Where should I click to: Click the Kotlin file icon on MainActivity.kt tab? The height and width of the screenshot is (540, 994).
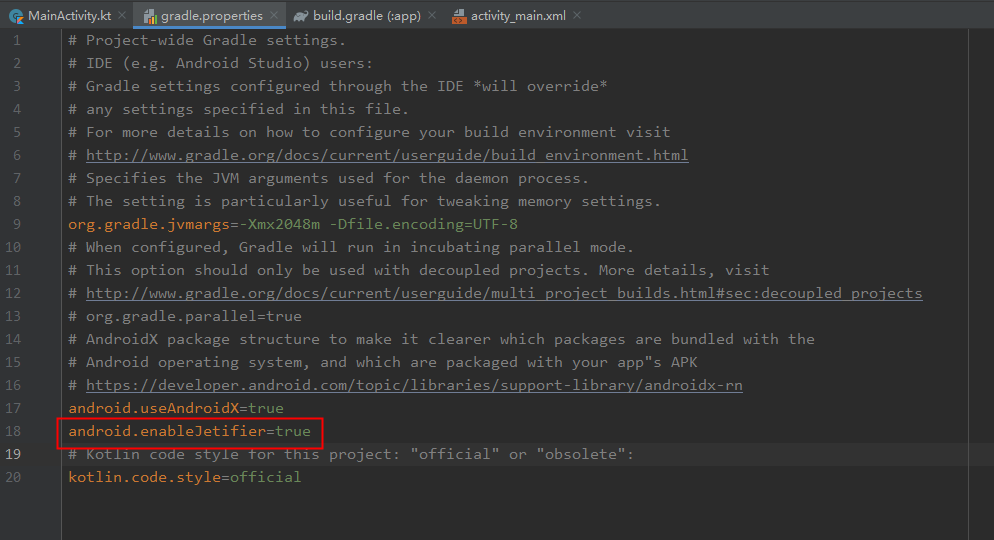tap(16, 16)
